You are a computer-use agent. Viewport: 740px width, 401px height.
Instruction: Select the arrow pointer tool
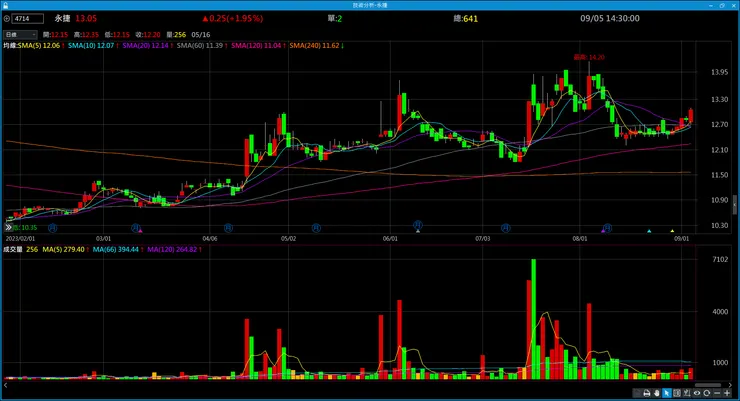pos(667,393)
